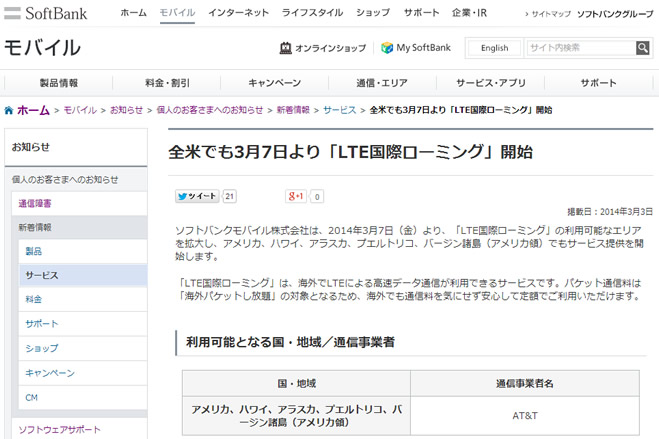Click 利用可能となる国・地域／通信事業者 heading
The height and width of the screenshot is (439, 659).
(x=290, y=342)
